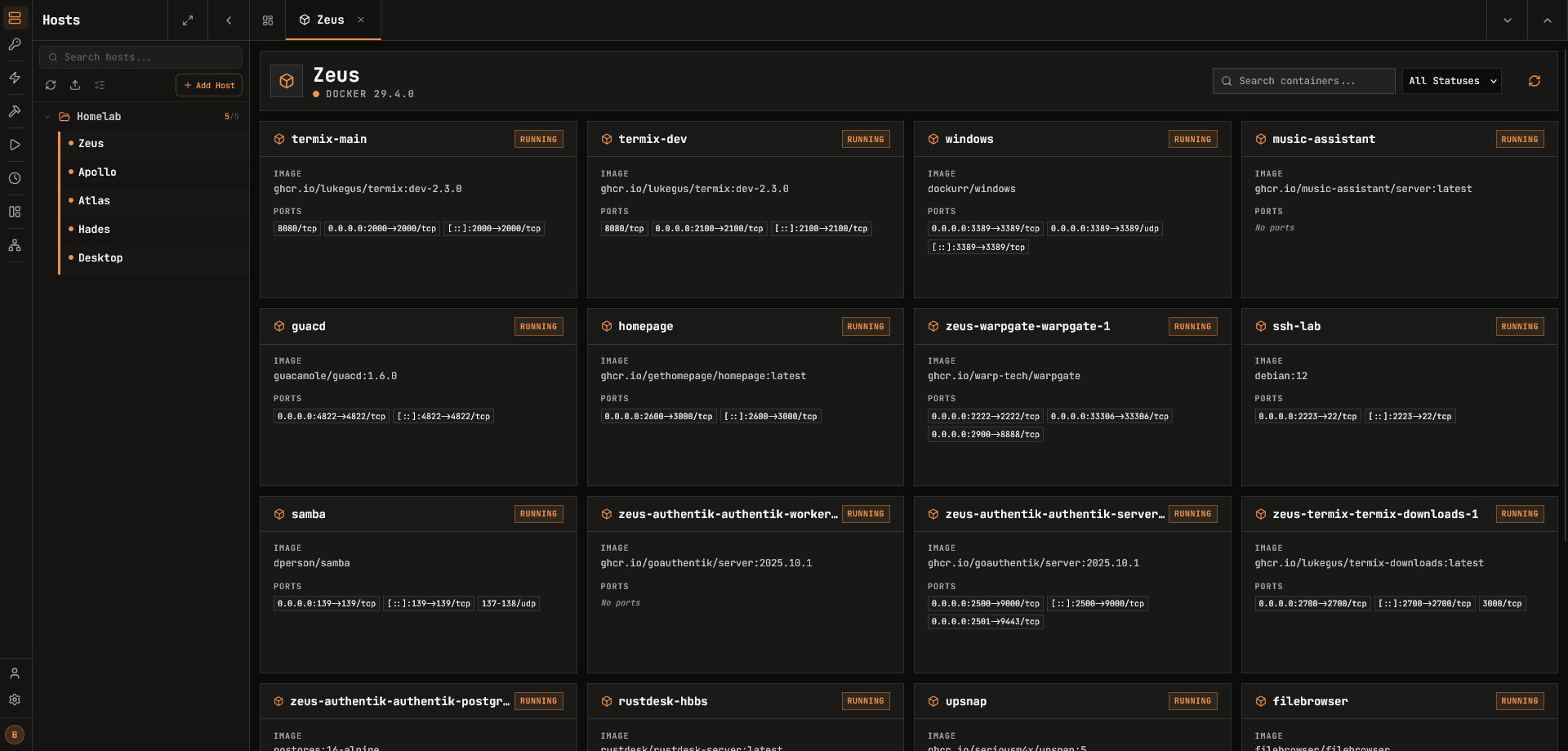Open the clock history icon in sidebar
This screenshot has height=751, width=1568.
pos(15,178)
